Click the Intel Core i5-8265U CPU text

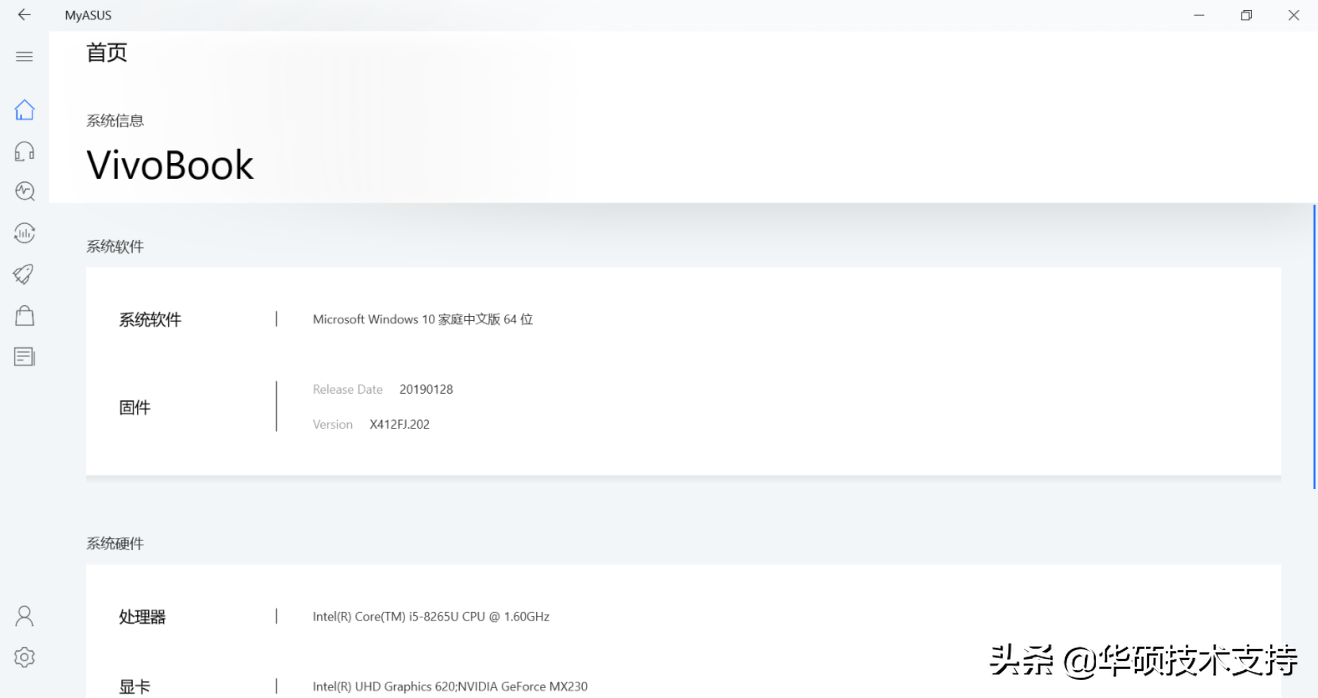point(431,617)
